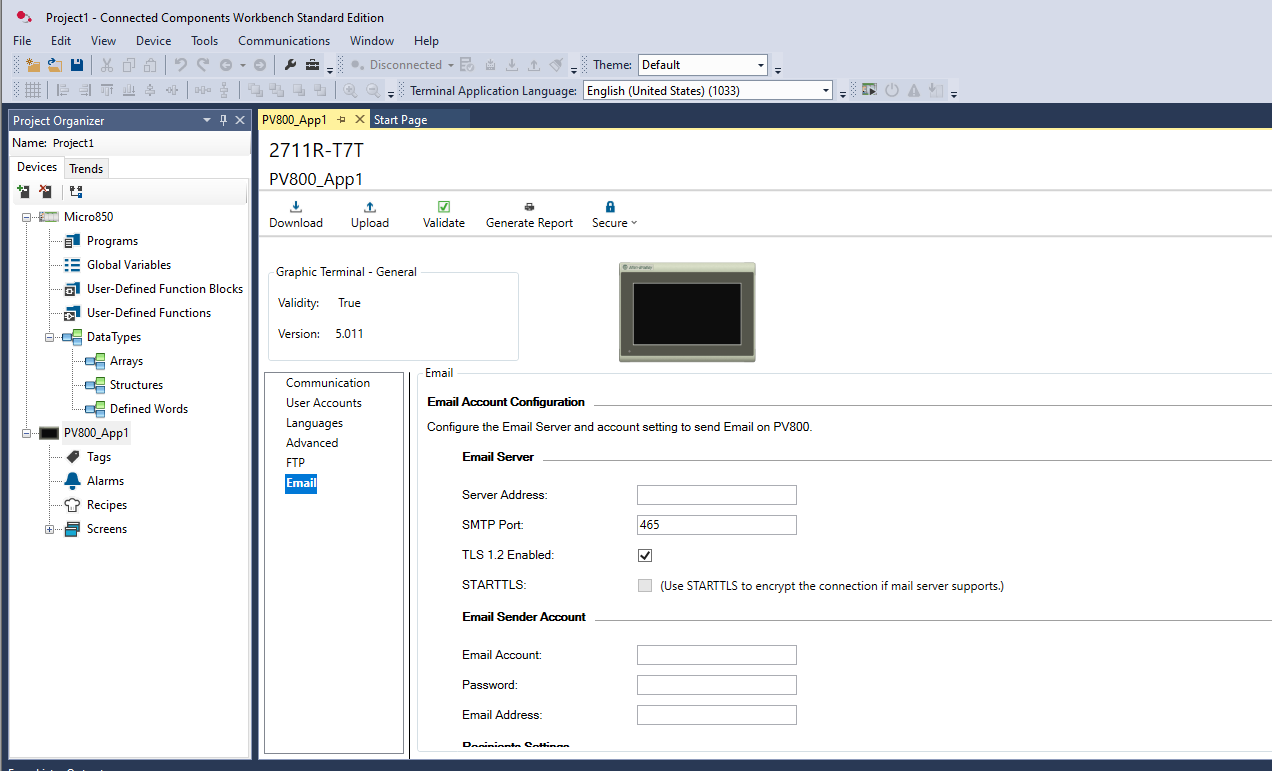Image resolution: width=1272 pixels, height=771 pixels.
Task: Open the Communications menu
Action: [x=284, y=41]
